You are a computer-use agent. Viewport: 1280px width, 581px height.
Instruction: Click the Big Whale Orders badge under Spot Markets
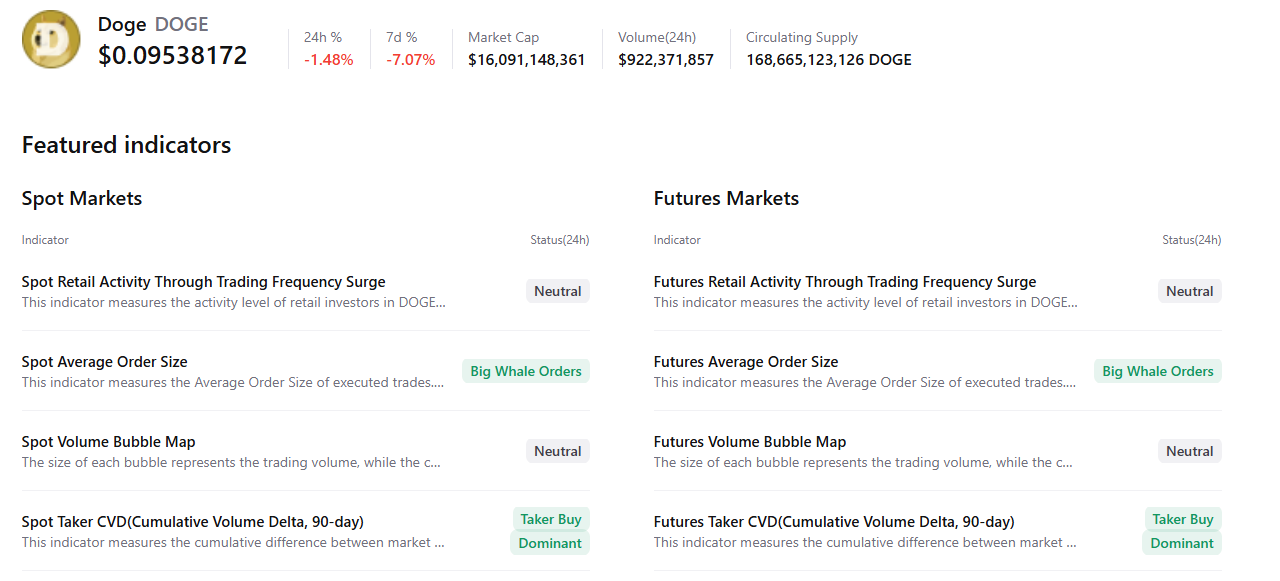(525, 370)
